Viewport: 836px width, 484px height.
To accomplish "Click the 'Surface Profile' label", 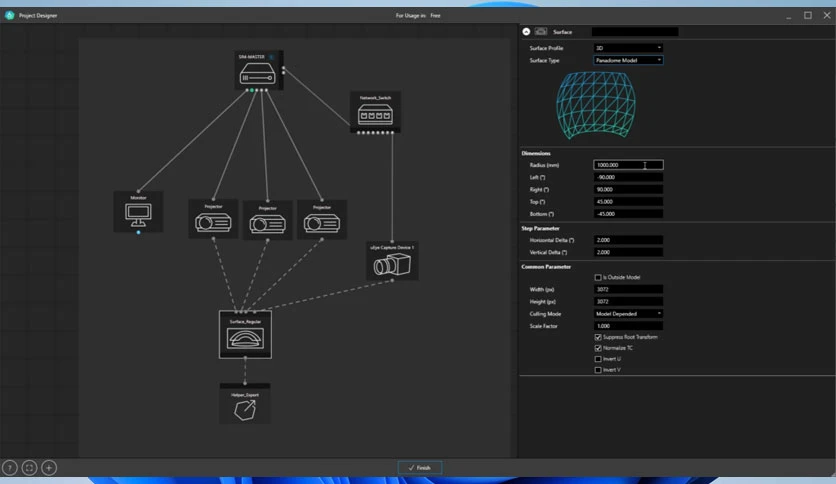I will pyautogui.click(x=546, y=48).
